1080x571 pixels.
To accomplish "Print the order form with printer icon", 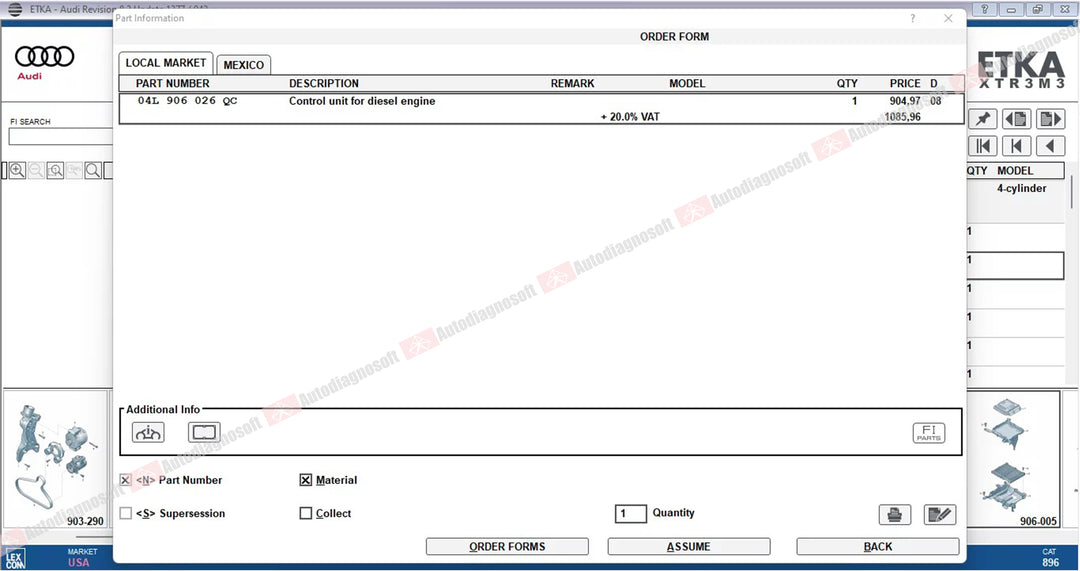I will pos(895,515).
